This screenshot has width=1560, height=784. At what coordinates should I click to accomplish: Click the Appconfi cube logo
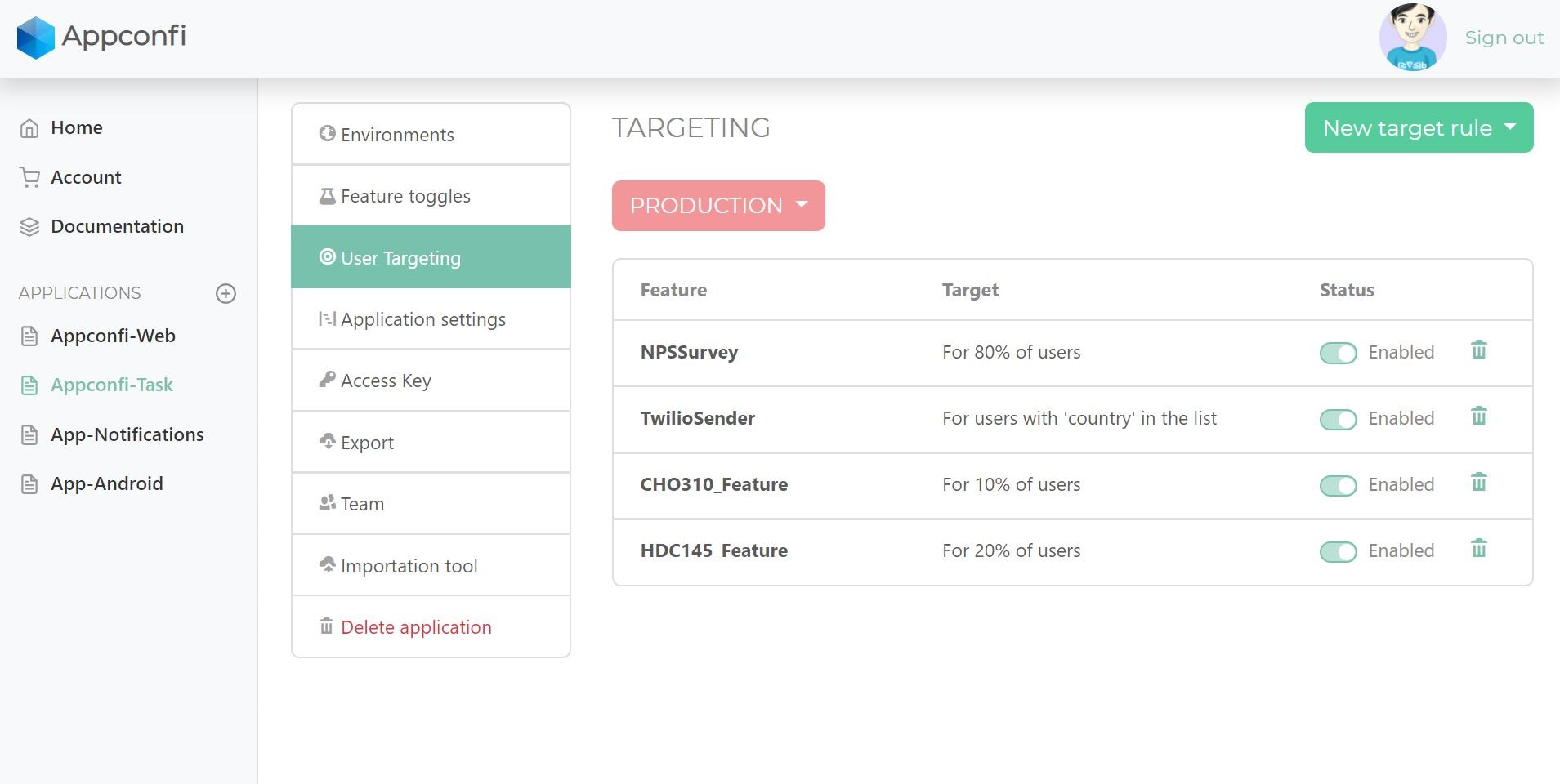[x=36, y=38]
